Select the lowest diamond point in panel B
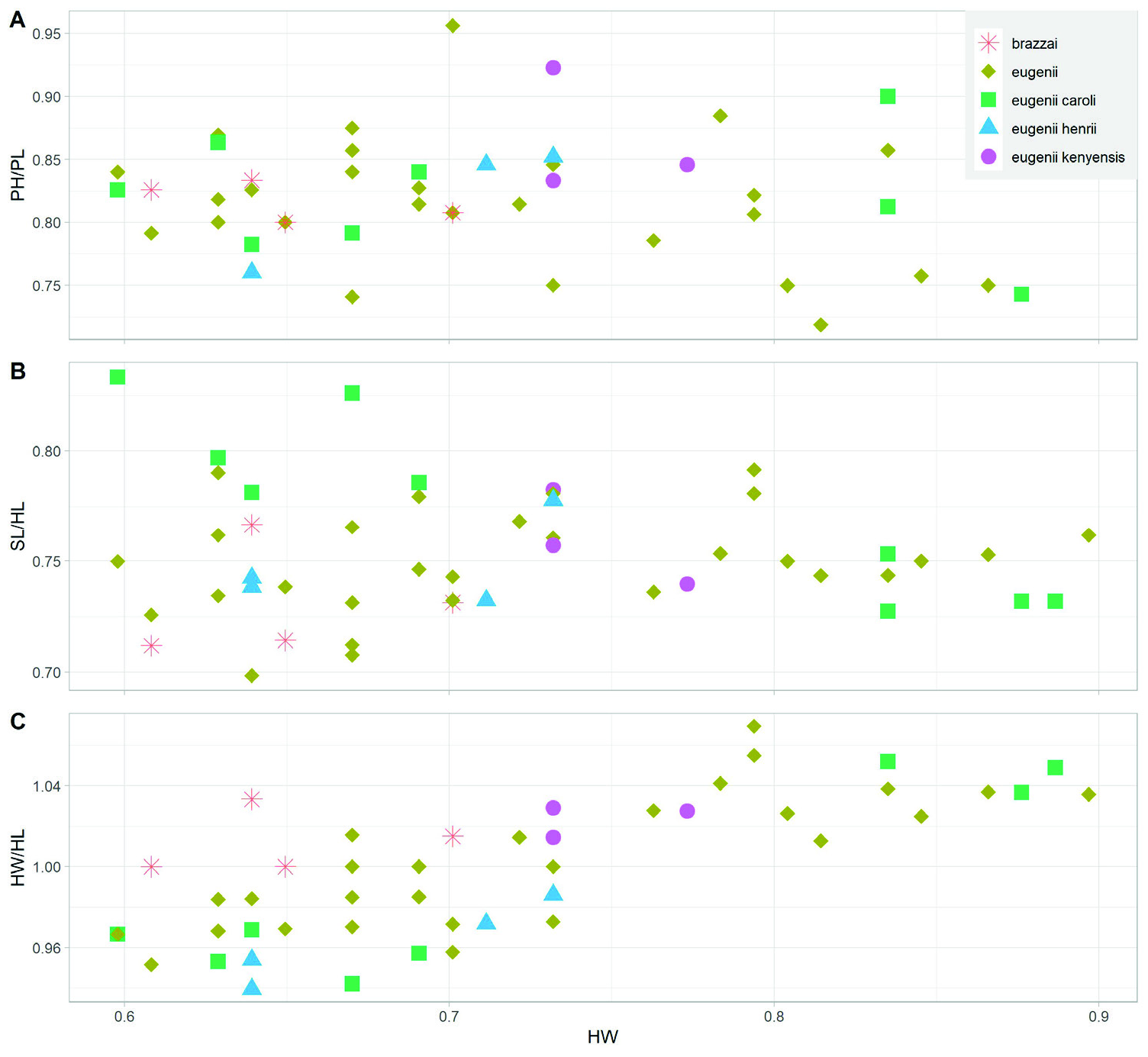This screenshot has width=1148, height=1057. pyautogui.click(x=252, y=675)
